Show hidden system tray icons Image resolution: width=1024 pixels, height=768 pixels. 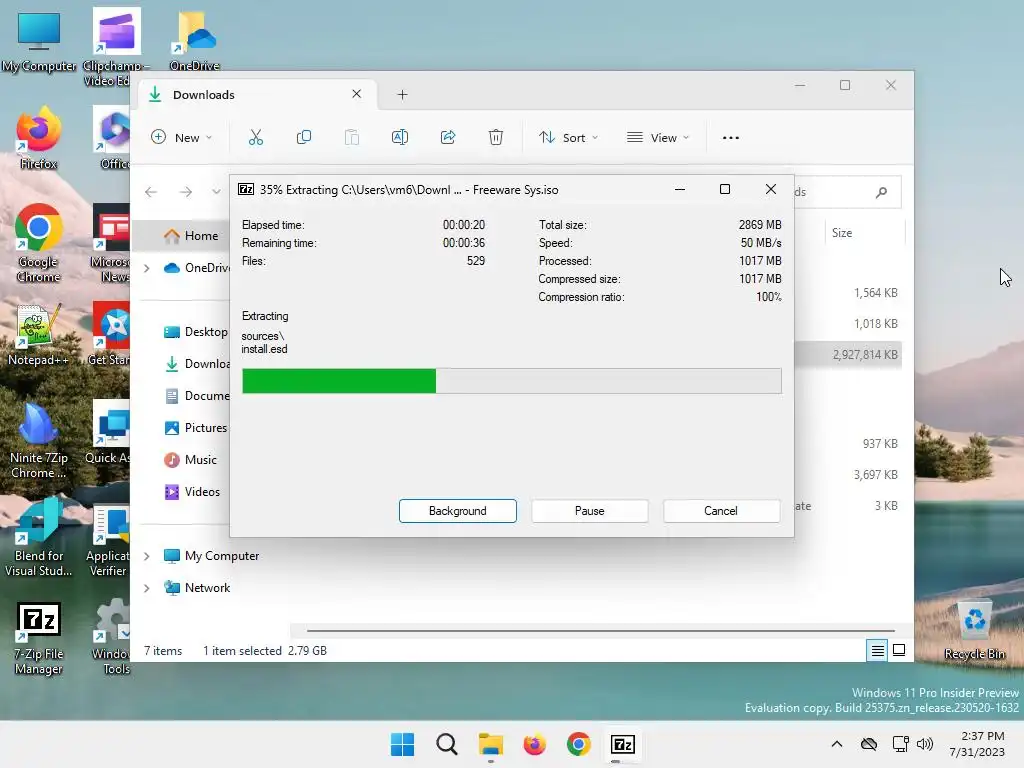tap(837, 744)
